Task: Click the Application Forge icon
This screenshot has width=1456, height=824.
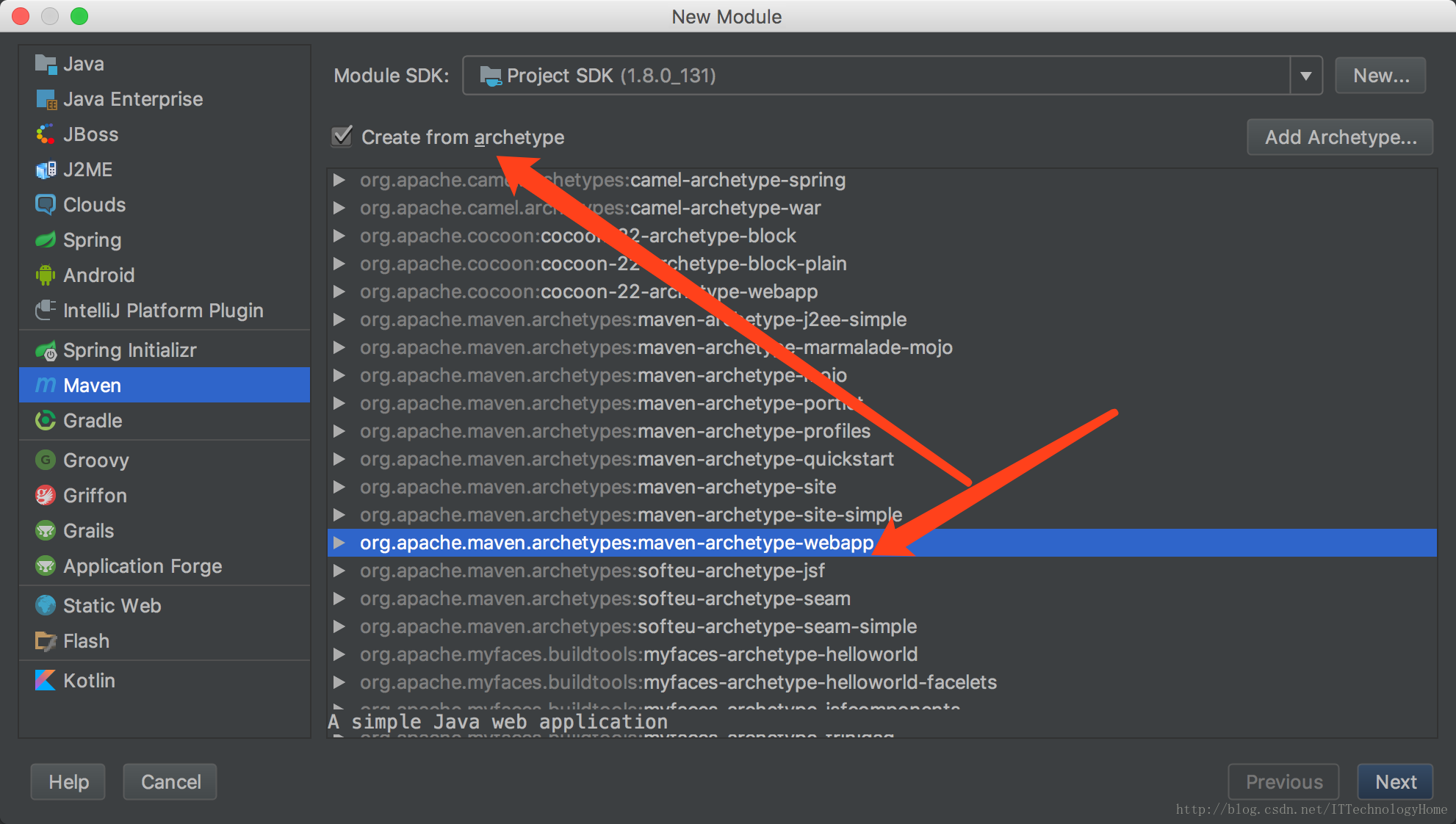Action: (46, 566)
